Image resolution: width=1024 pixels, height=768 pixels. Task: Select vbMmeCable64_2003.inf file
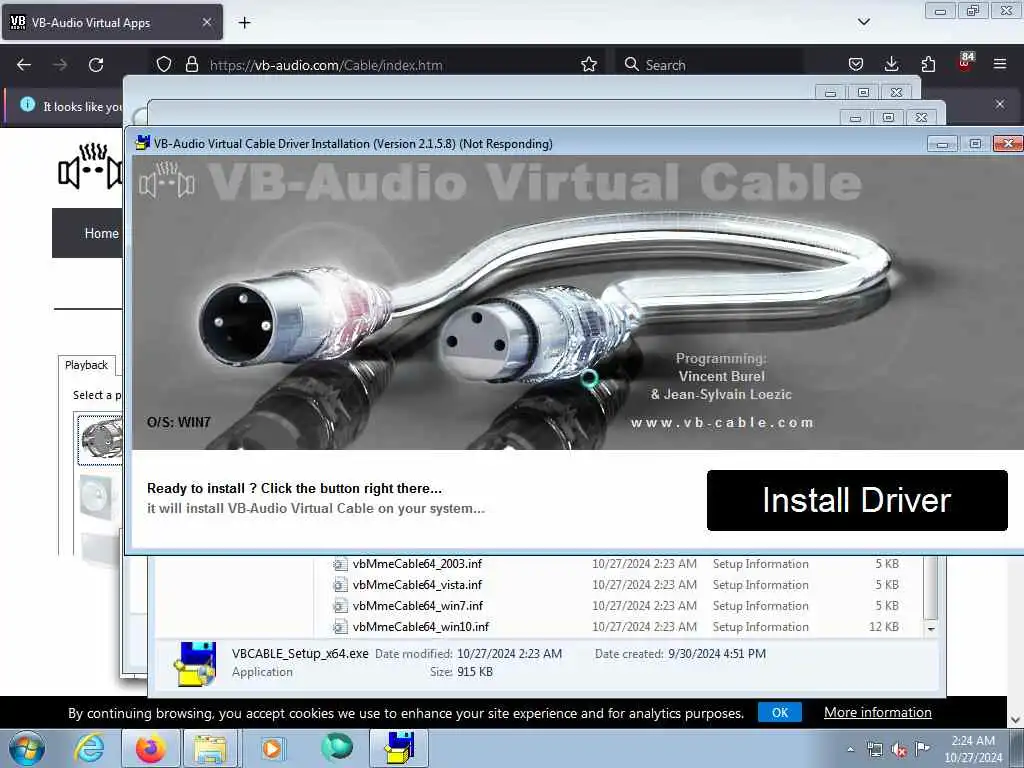coord(417,564)
